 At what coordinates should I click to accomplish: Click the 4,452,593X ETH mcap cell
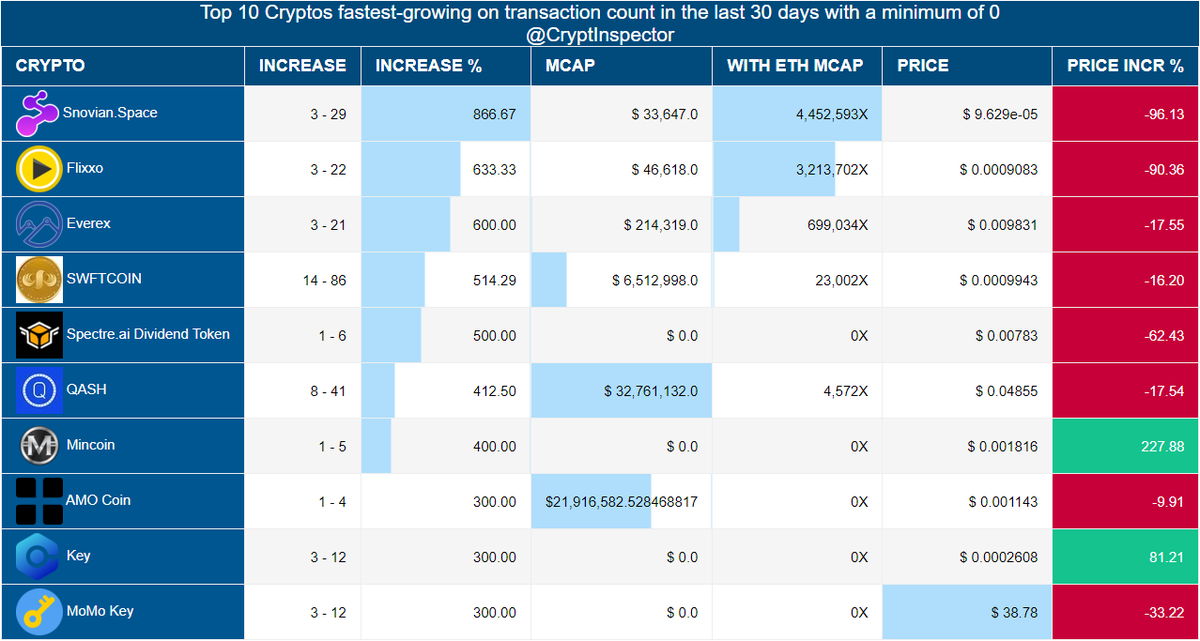797,114
